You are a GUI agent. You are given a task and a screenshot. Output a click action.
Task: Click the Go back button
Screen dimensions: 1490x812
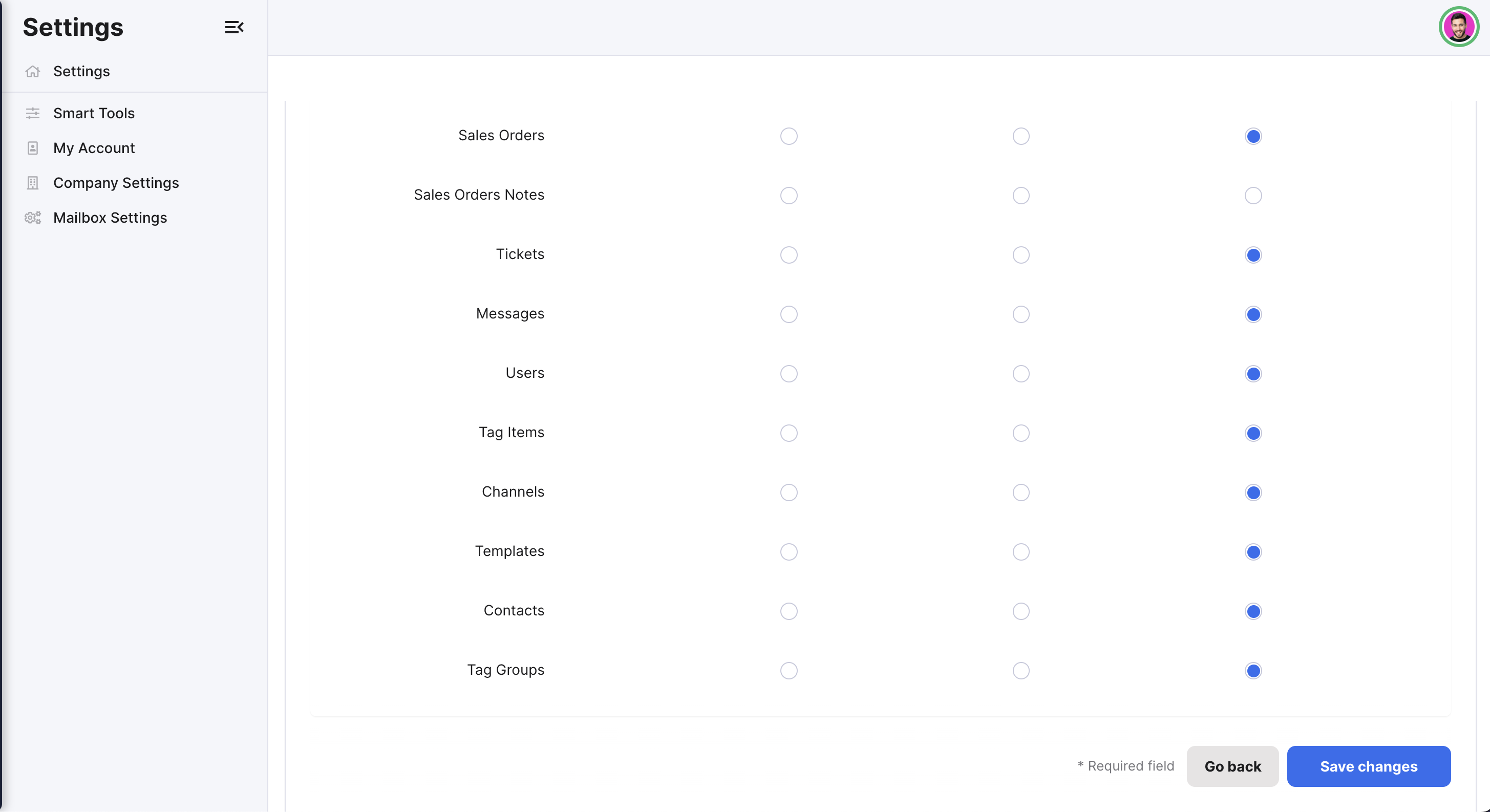coord(1232,766)
